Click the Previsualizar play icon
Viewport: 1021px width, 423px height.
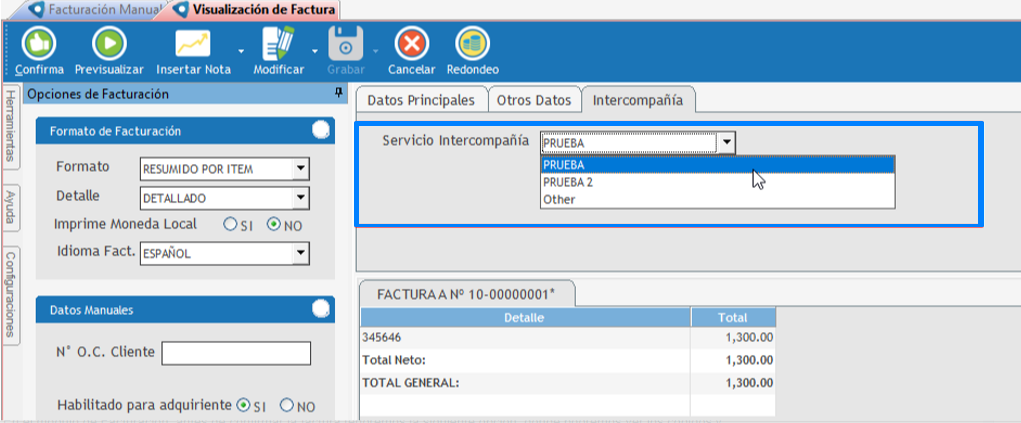click(x=109, y=44)
